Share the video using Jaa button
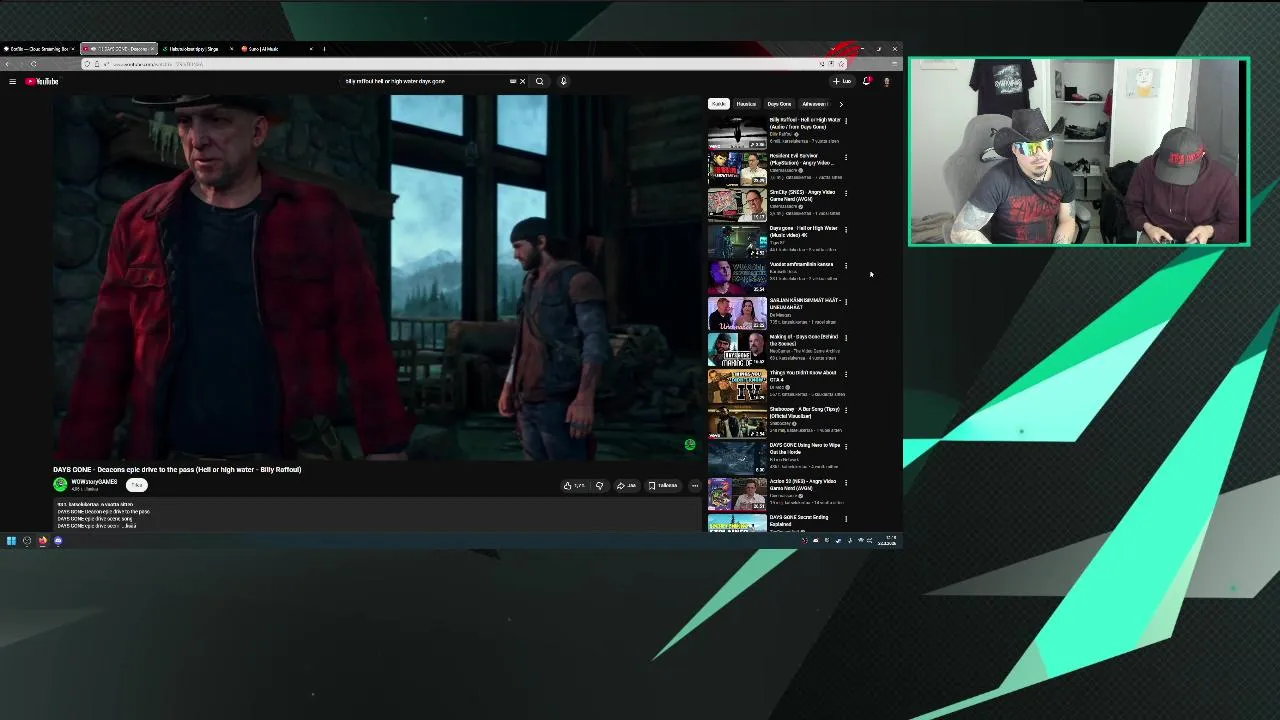Screen dimensions: 1280x720 coord(626,486)
